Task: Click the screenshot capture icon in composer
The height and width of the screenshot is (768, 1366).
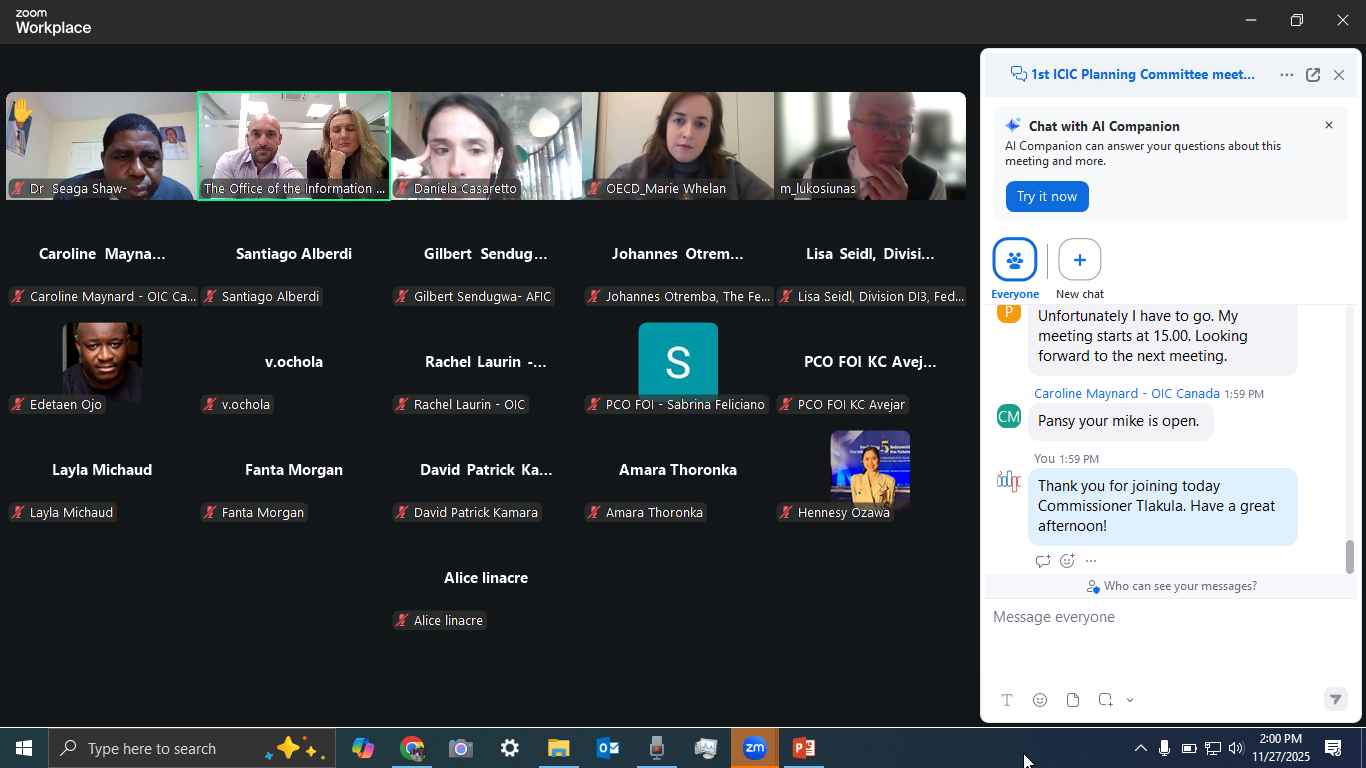Action: pos(1105,700)
